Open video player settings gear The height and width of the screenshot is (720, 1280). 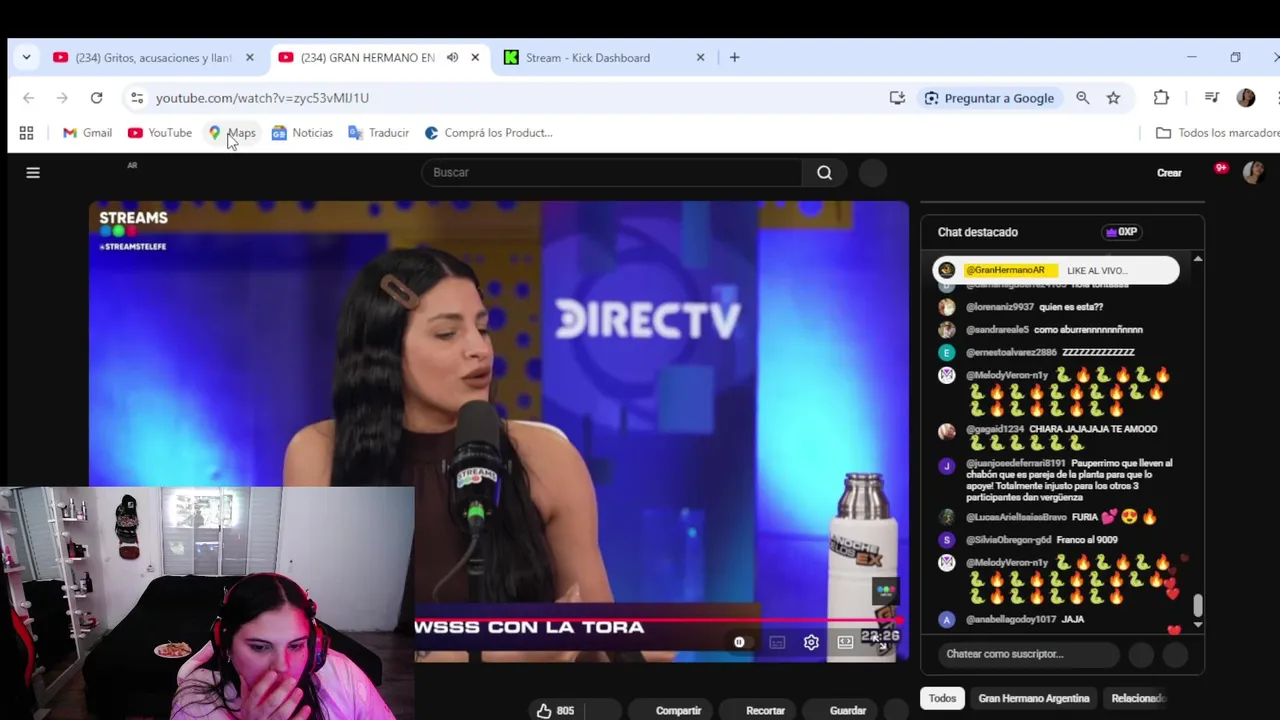click(811, 642)
